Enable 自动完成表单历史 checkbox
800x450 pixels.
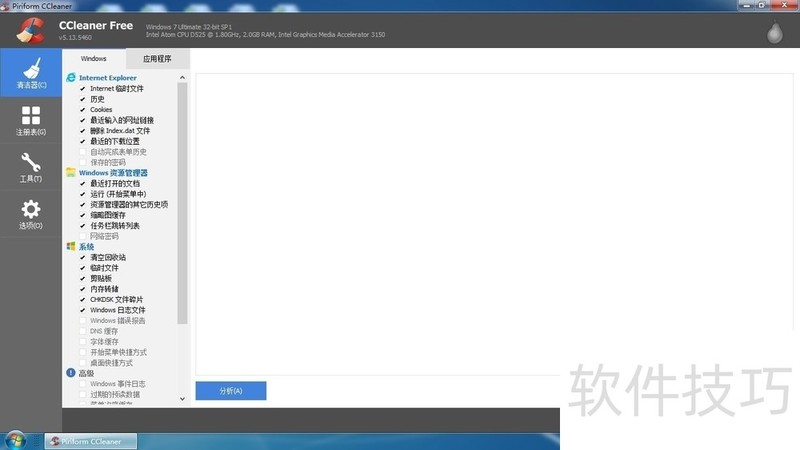(83, 152)
